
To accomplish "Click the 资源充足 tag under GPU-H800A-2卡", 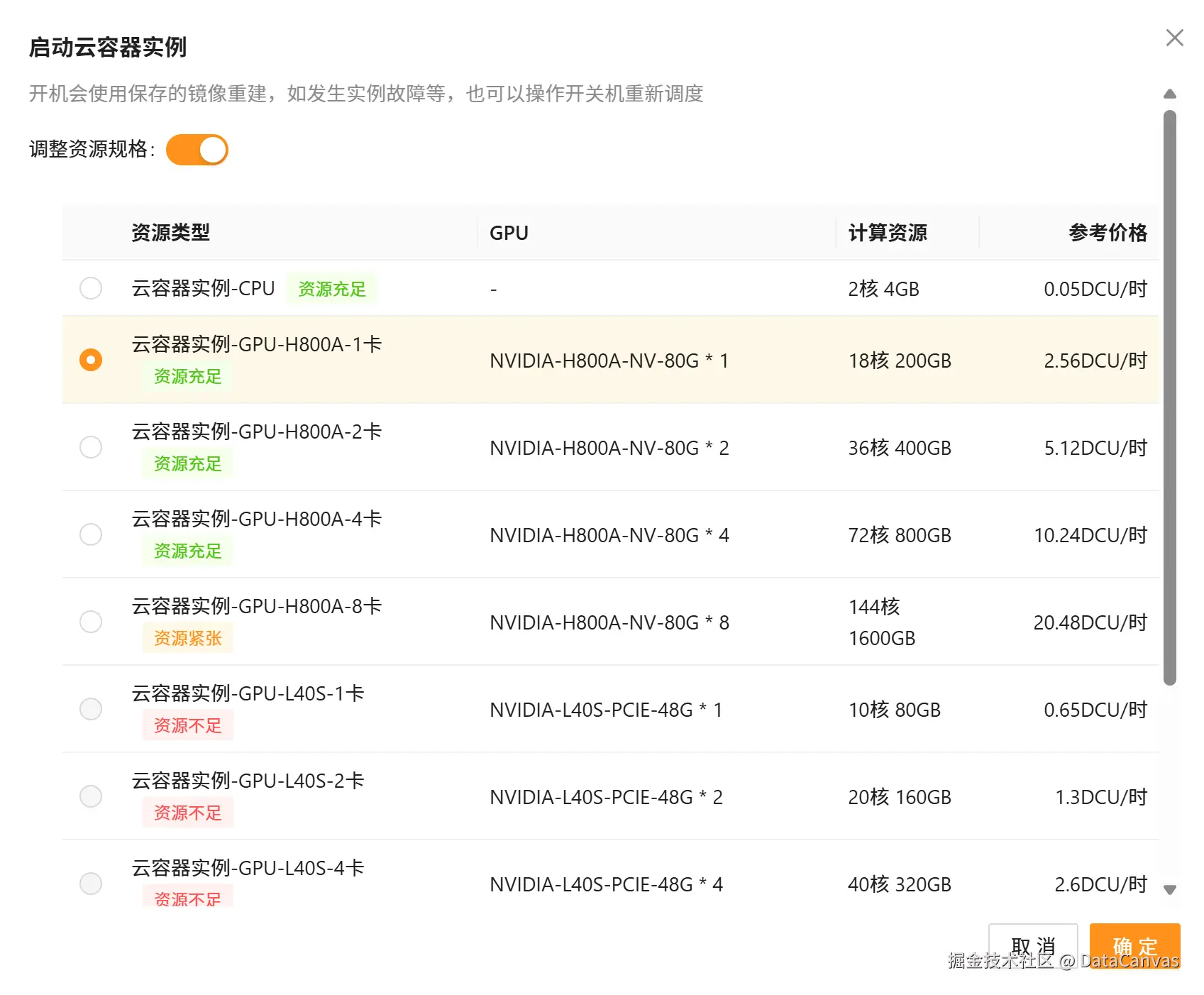I will pyautogui.click(x=188, y=463).
